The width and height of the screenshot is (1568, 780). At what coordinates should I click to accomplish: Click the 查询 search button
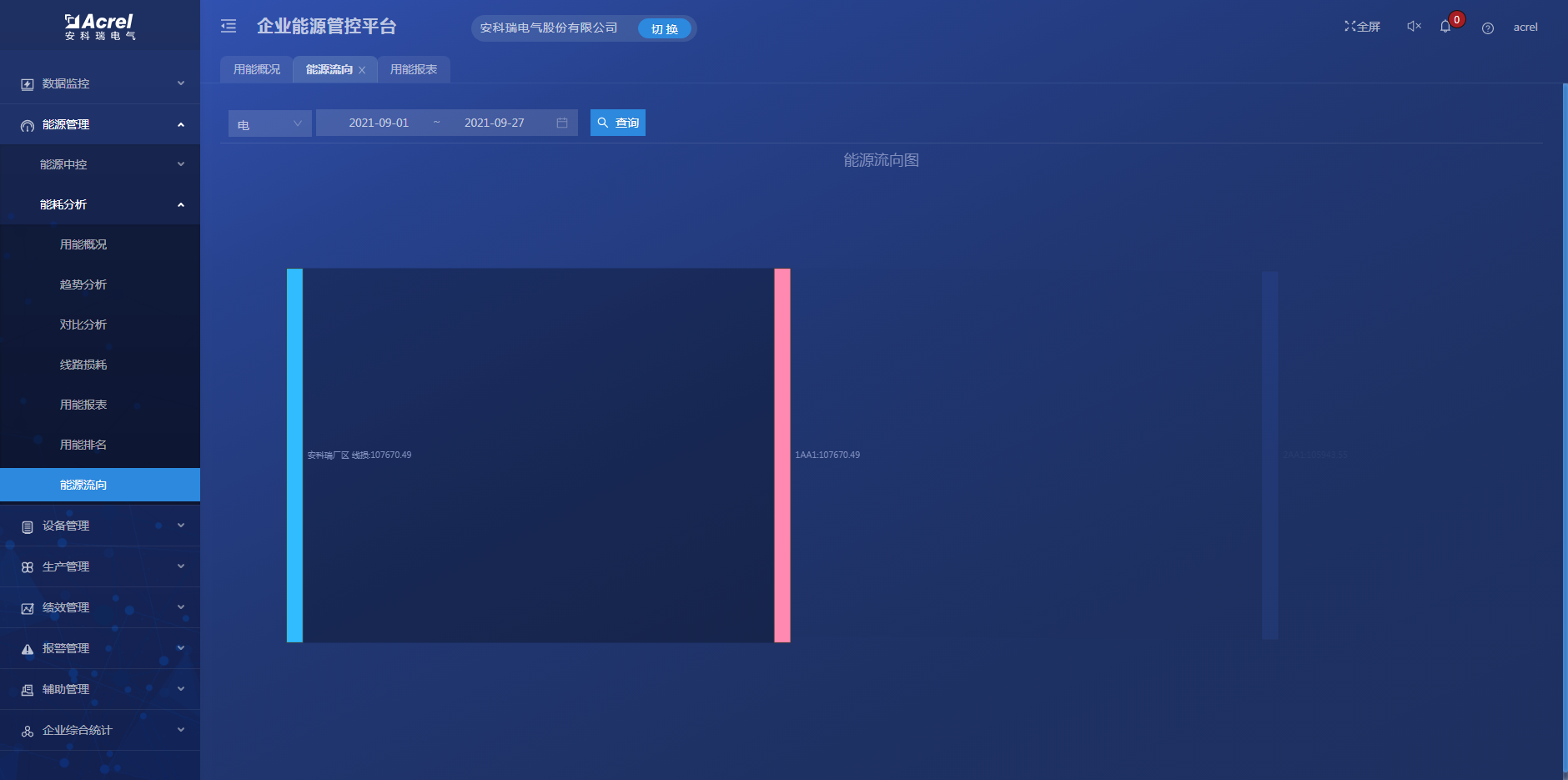pos(618,123)
